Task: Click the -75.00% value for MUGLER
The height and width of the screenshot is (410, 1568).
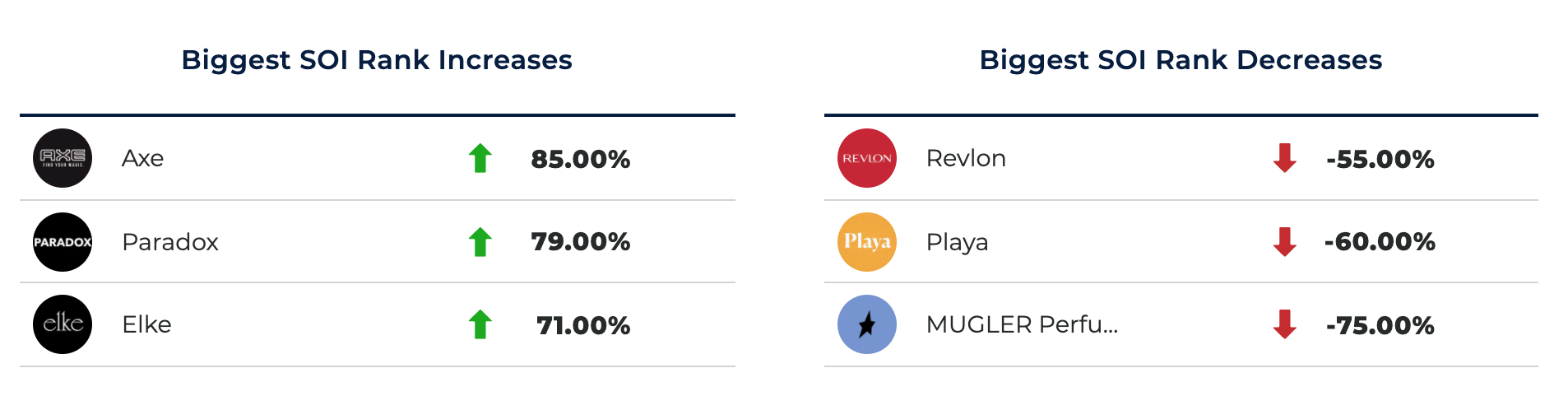Action: [x=1380, y=325]
